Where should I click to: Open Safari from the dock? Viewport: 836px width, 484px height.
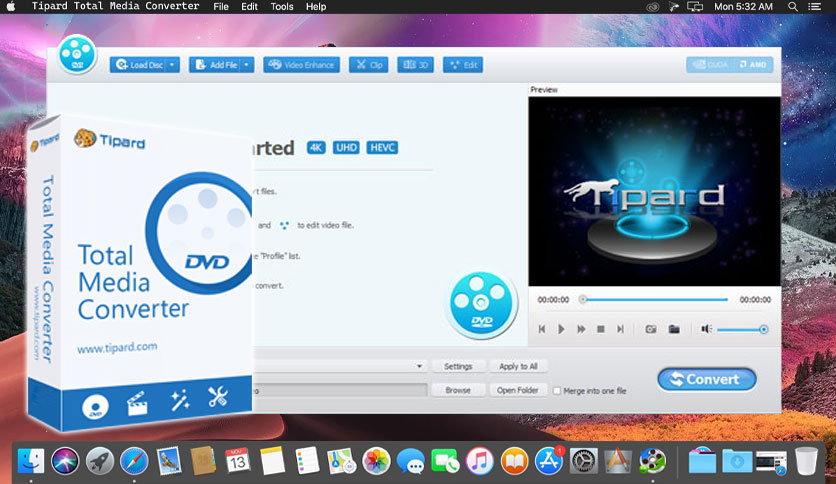[x=134, y=461]
